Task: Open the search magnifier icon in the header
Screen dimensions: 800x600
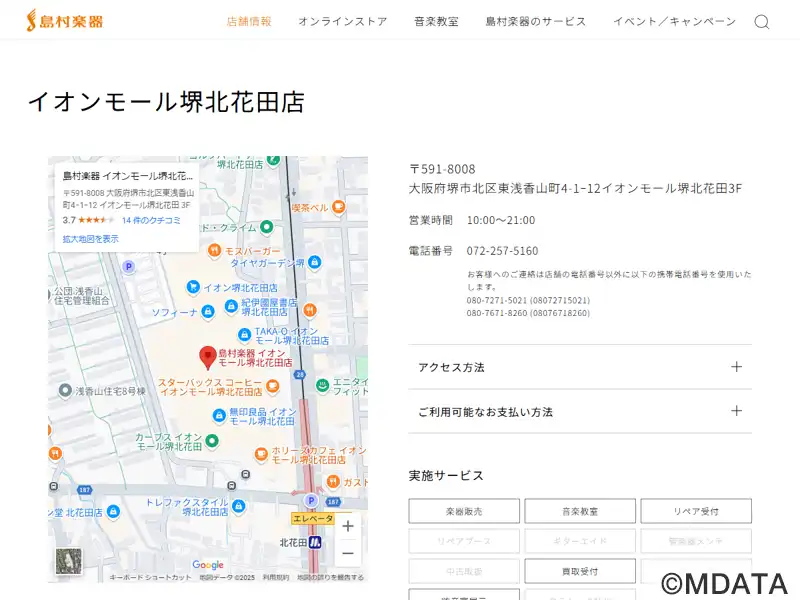Action: pos(762,22)
